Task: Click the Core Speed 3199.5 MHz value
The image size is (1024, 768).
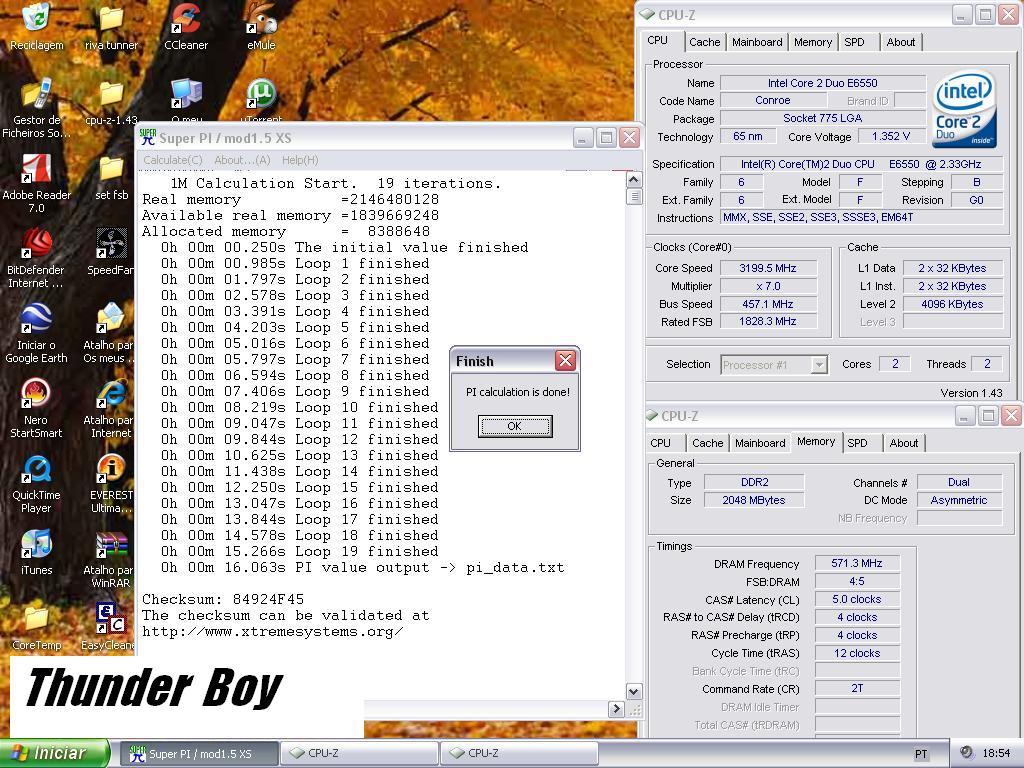Action: pos(768,268)
